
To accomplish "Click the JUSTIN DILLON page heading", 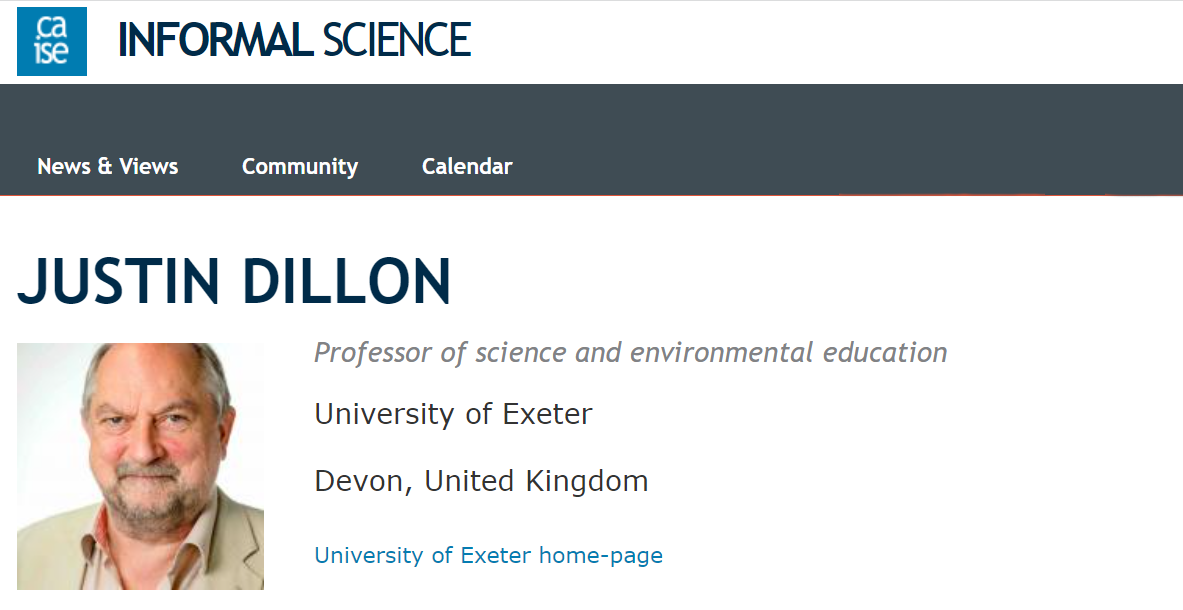I will coord(234,281).
